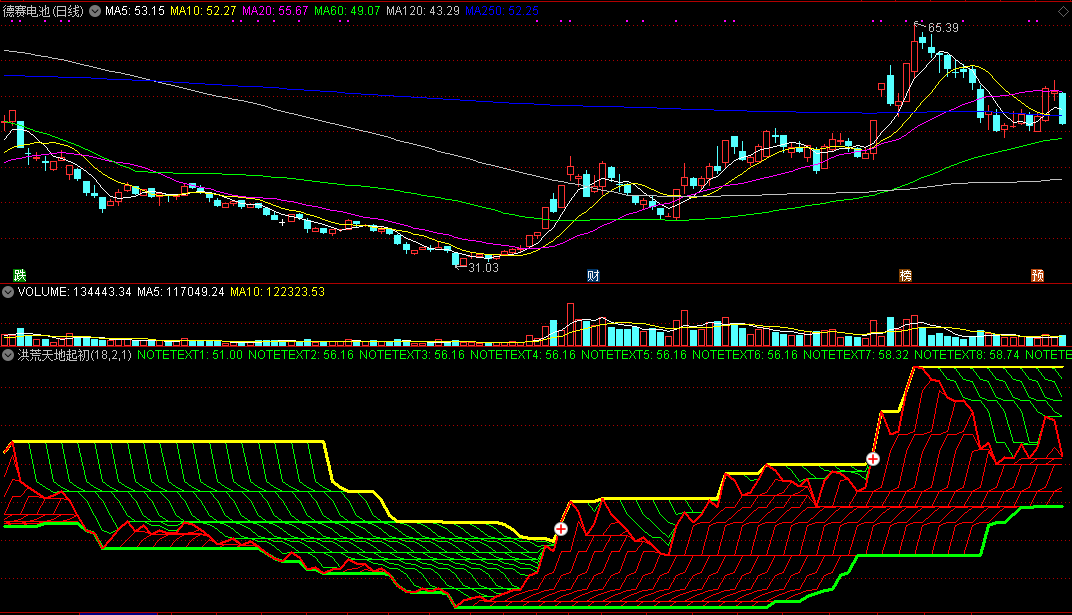Open the 财 financial report marker

coord(593,275)
